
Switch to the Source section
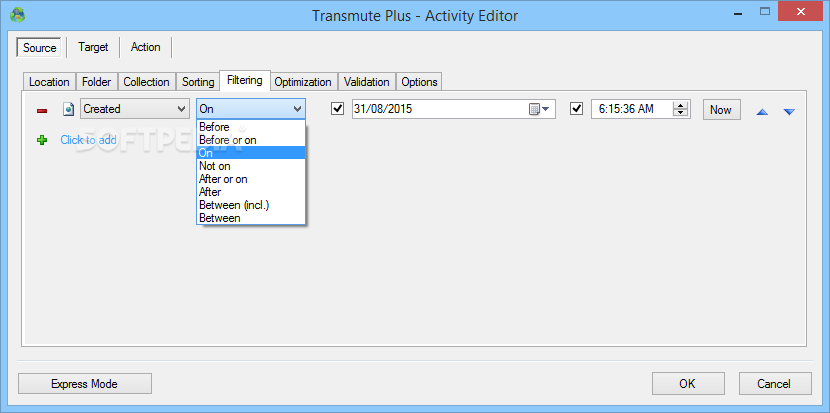point(40,48)
